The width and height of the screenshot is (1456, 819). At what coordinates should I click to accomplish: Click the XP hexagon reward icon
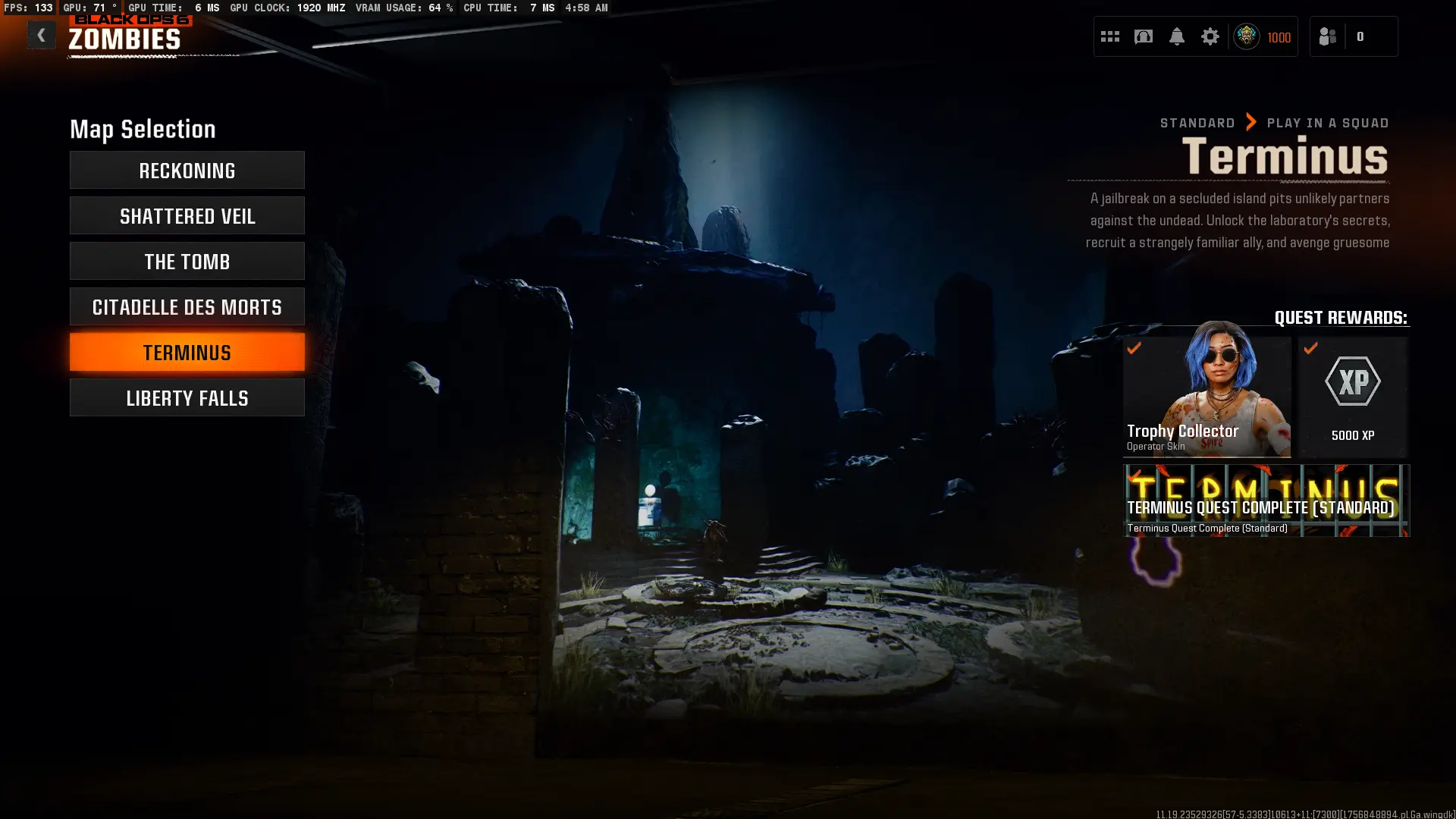click(x=1352, y=381)
